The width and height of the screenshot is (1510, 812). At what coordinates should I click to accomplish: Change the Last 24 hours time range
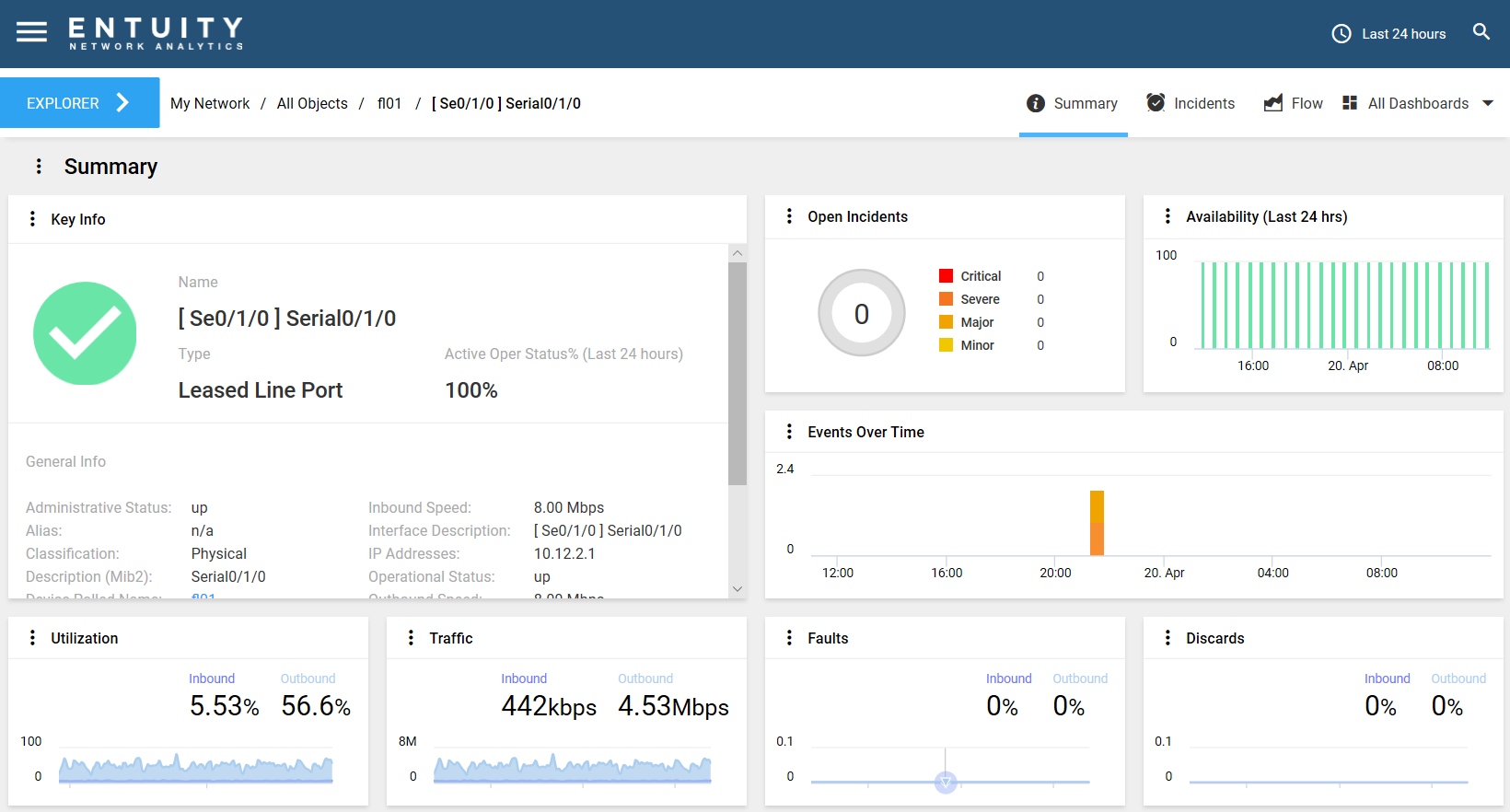(1403, 34)
